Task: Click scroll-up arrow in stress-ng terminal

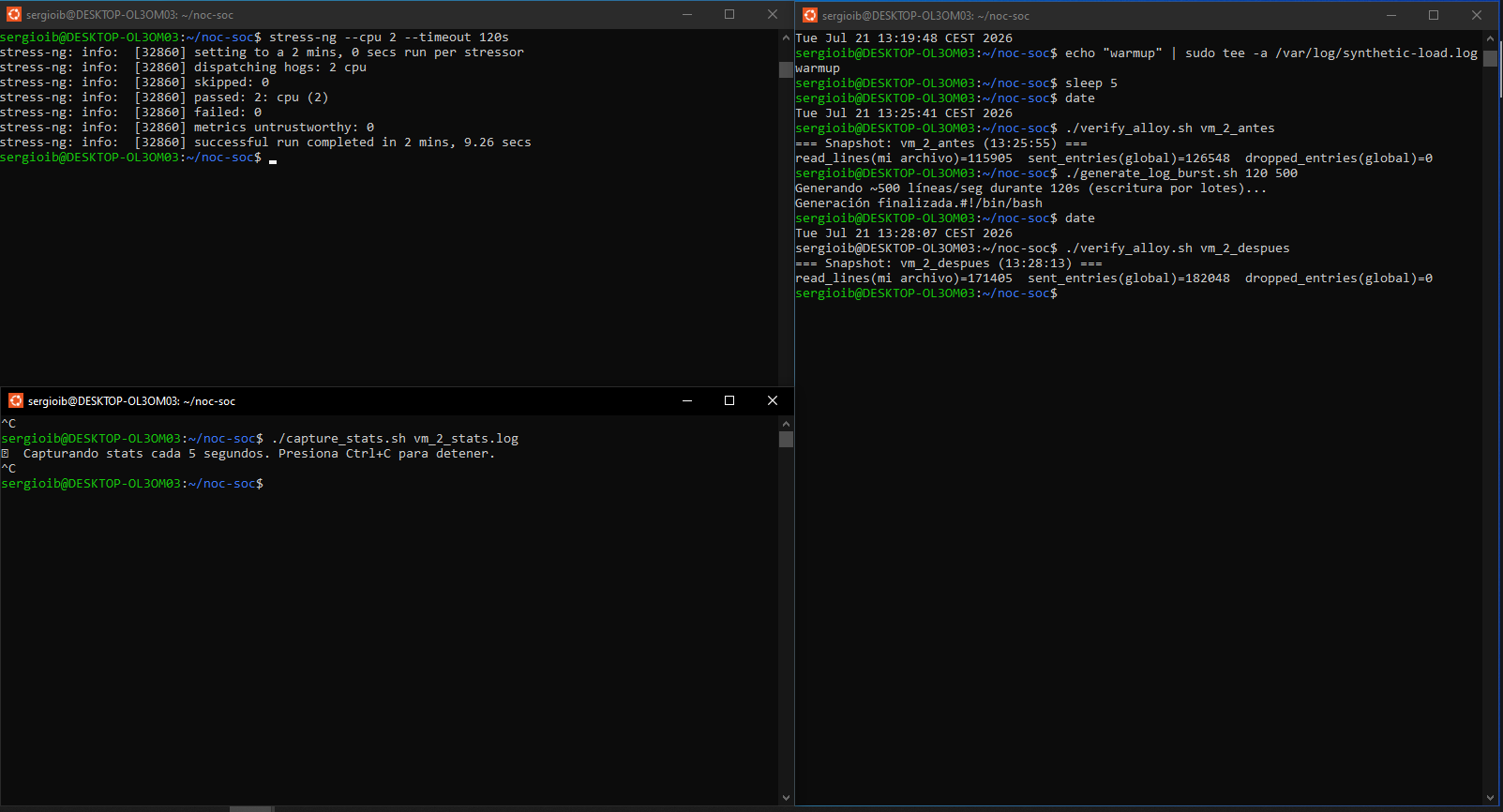Action: (786, 38)
